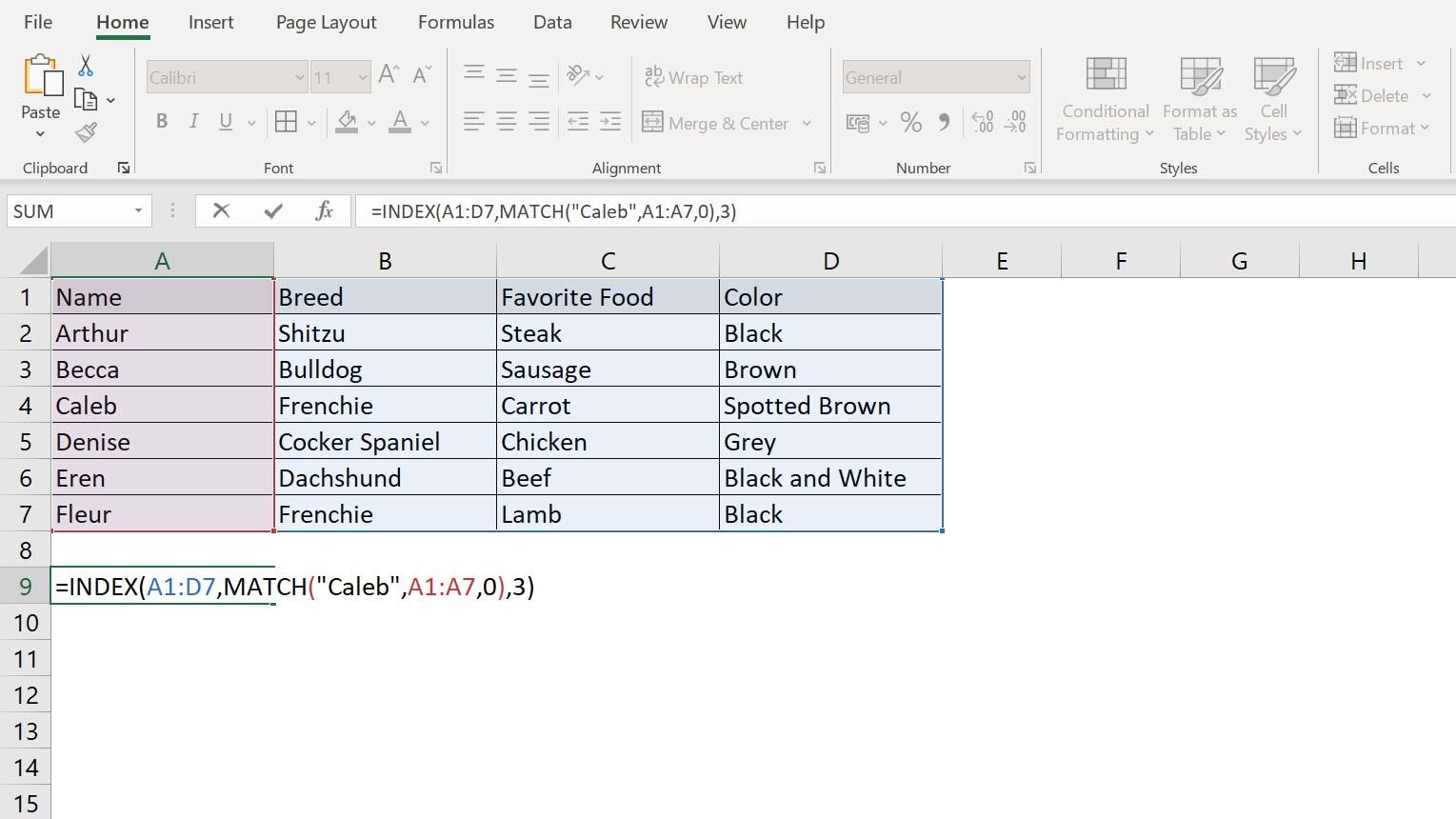Screen dimensions: 1456x819
Task: Confirm the formula with the checkmark
Action: pyautogui.click(x=273, y=210)
